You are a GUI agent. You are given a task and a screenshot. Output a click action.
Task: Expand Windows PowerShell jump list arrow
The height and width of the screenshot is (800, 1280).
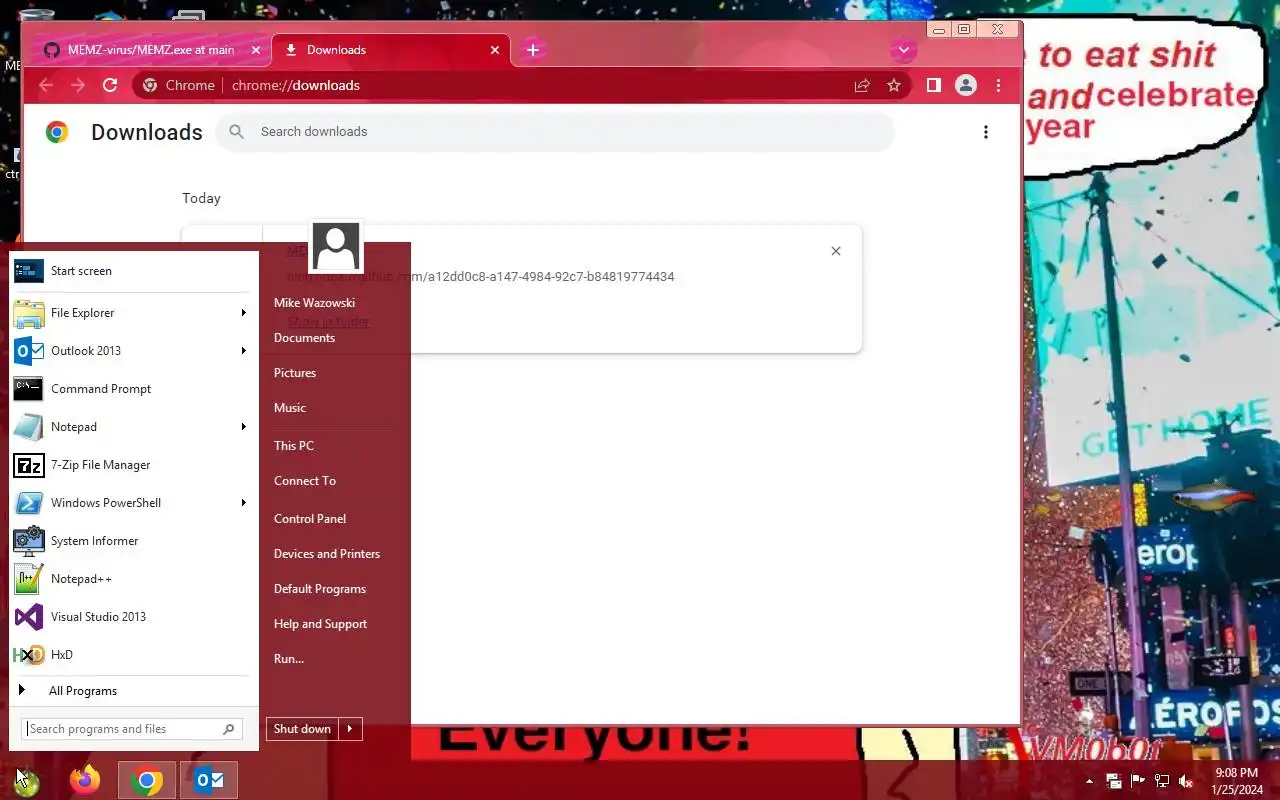tap(244, 503)
